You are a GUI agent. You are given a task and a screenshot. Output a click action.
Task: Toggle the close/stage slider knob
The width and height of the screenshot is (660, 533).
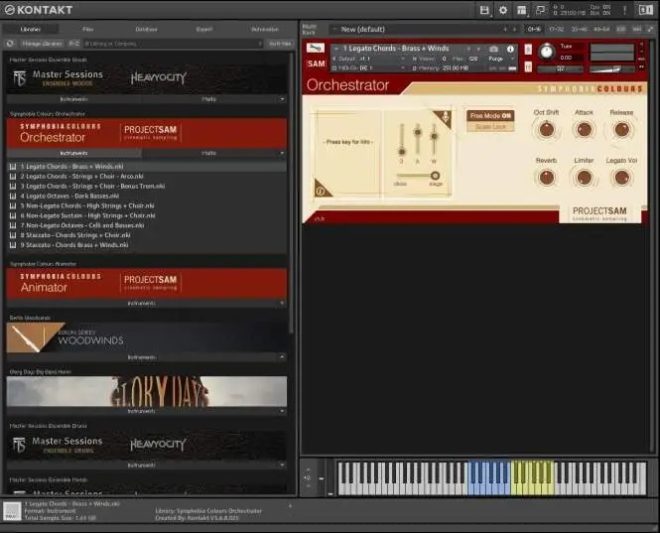pyautogui.click(x=435, y=176)
